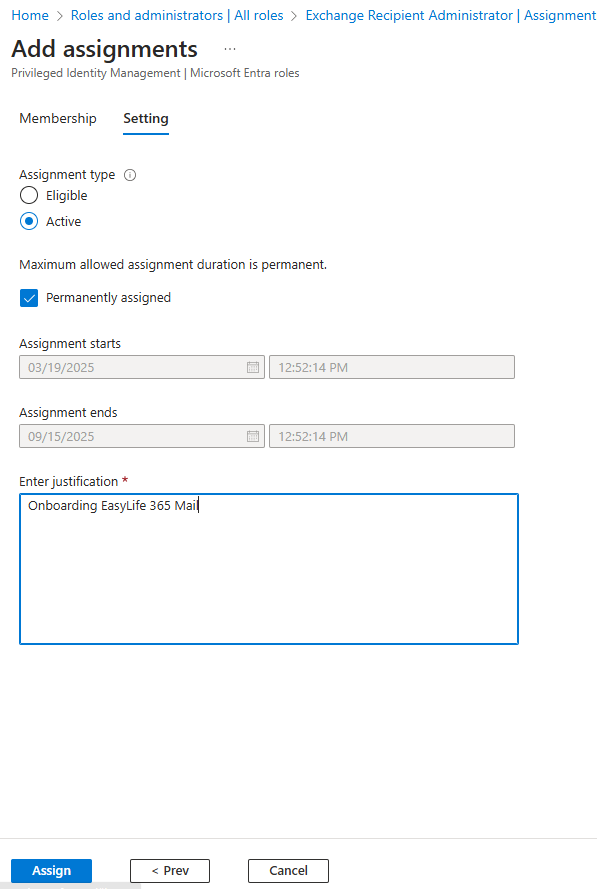Open the calendar icon for Assignment starts
This screenshot has width=597, height=889.
(x=251, y=367)
